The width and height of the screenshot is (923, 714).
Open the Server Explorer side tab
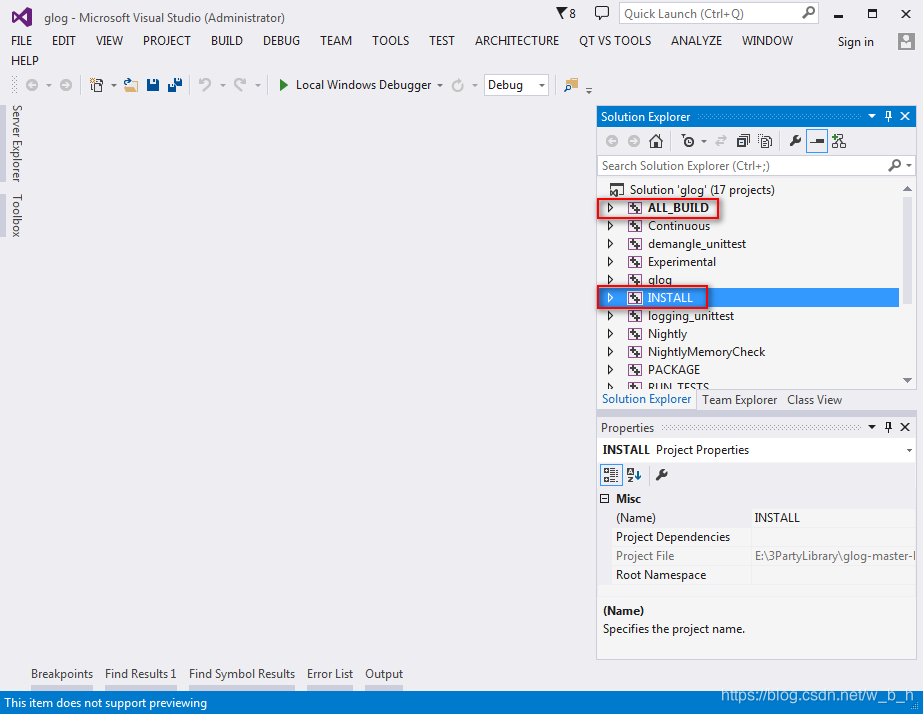click(16, 144)
